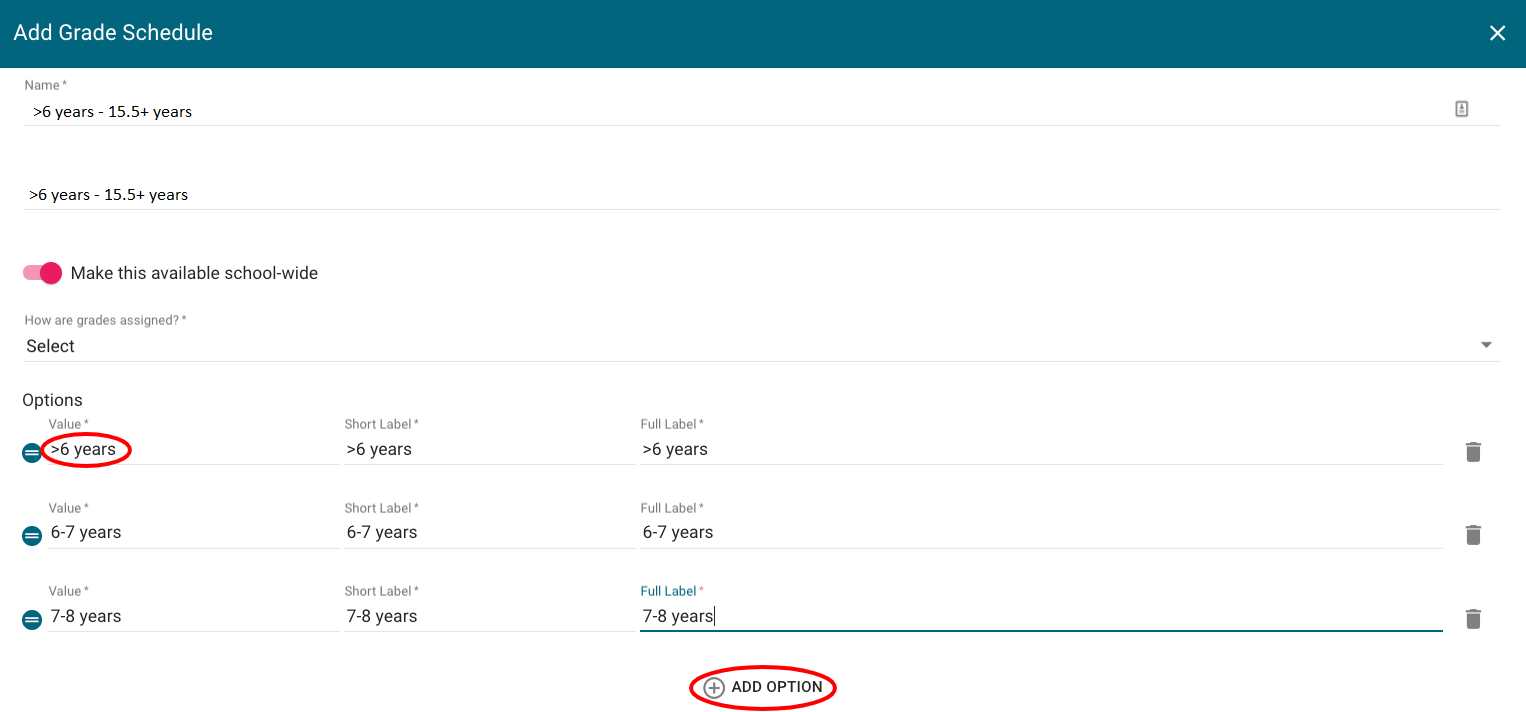1526x712 pixels.
Task: Grab drag handle for >6 years row
Action: 32,453
